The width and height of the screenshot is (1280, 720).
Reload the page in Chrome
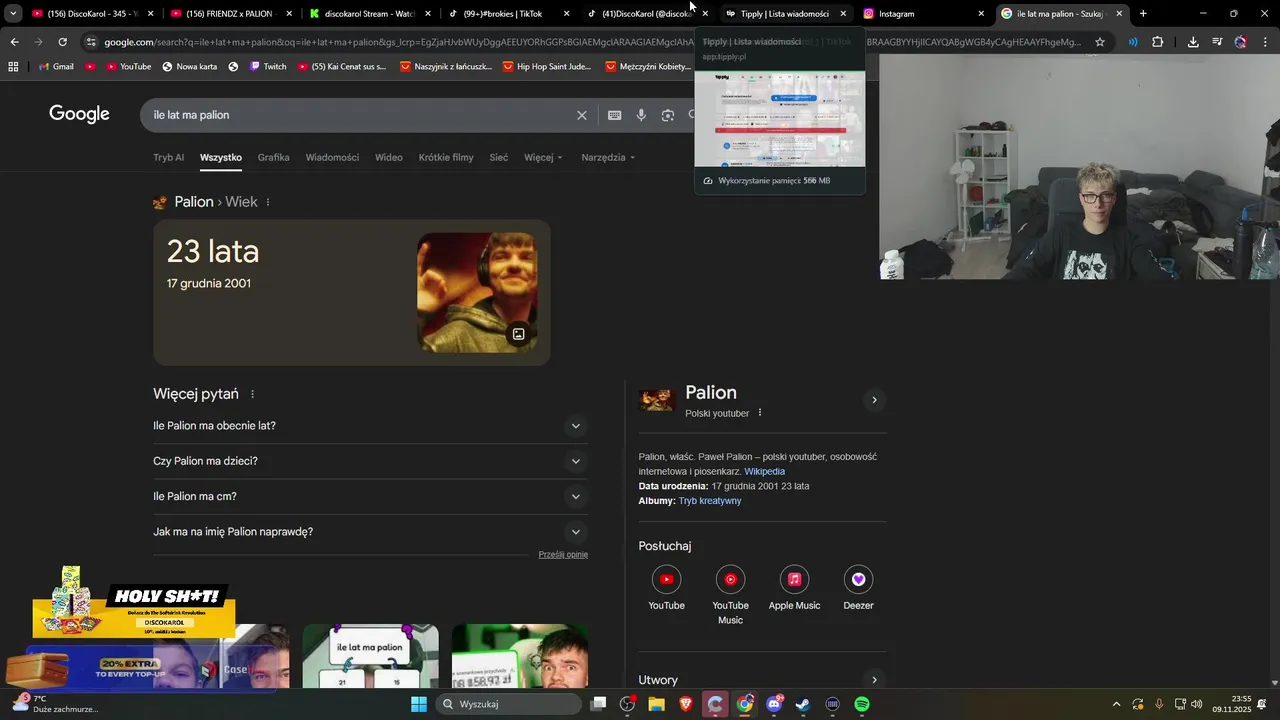(x=62, y=42)
